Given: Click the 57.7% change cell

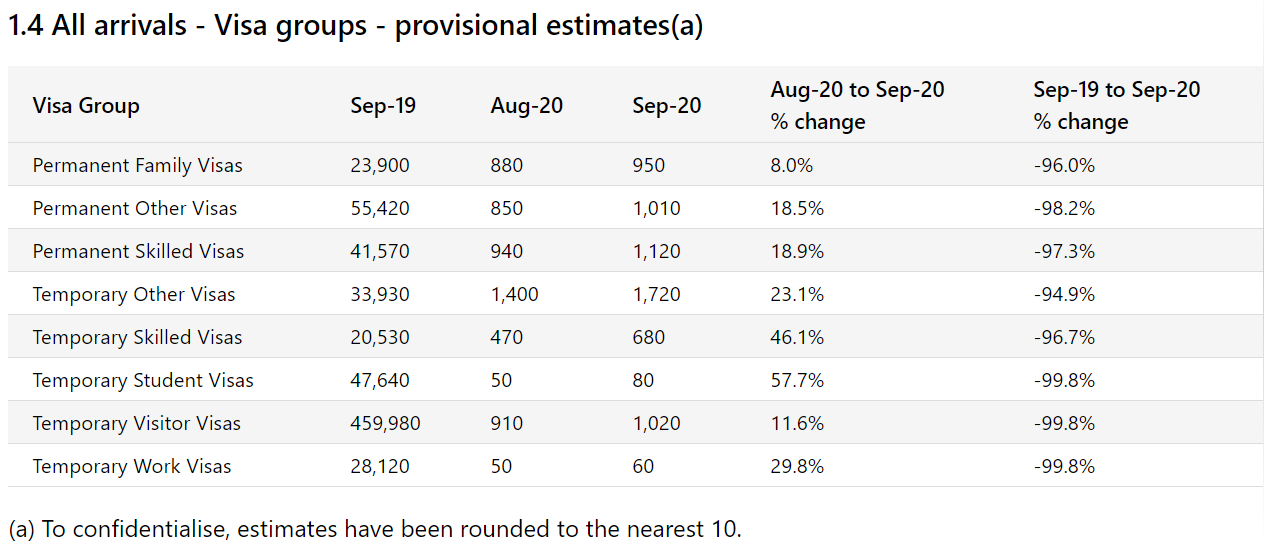Looking at the screenshot, I should [797, 380].
